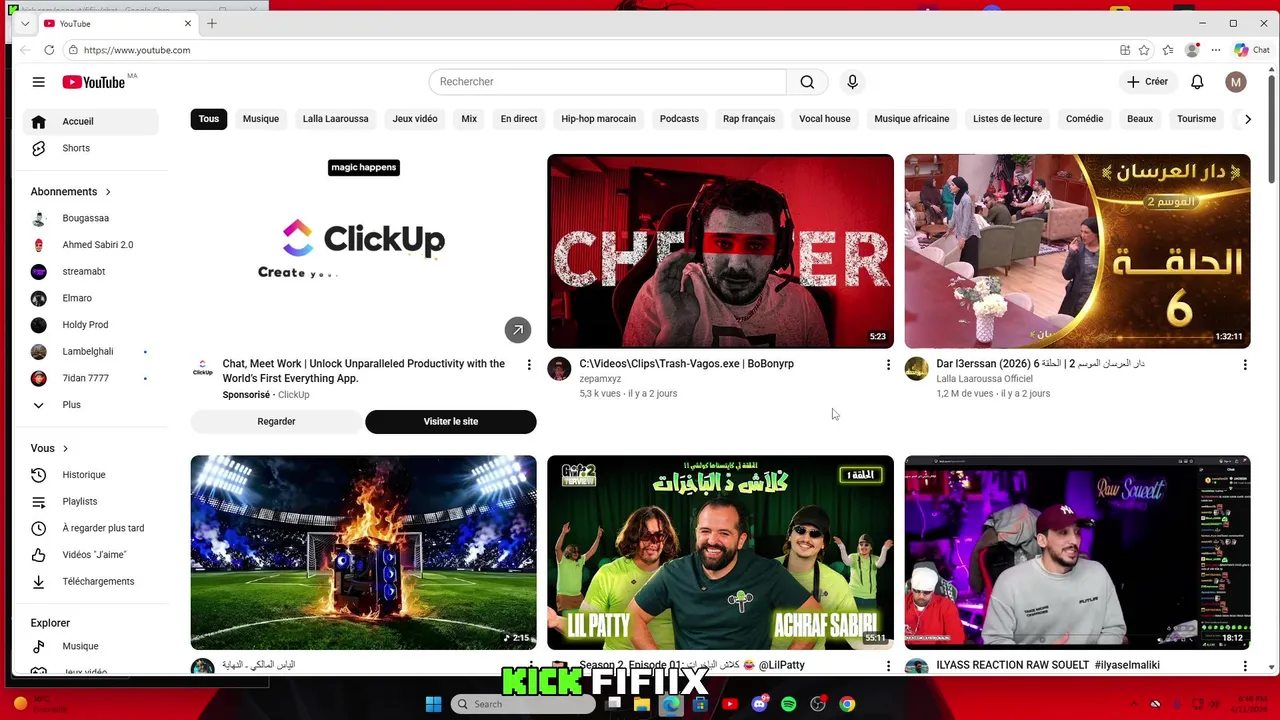Click Lalla Laaroussa Officiel channel avatar
This screenshot has width=1280, height=720.
917,369
